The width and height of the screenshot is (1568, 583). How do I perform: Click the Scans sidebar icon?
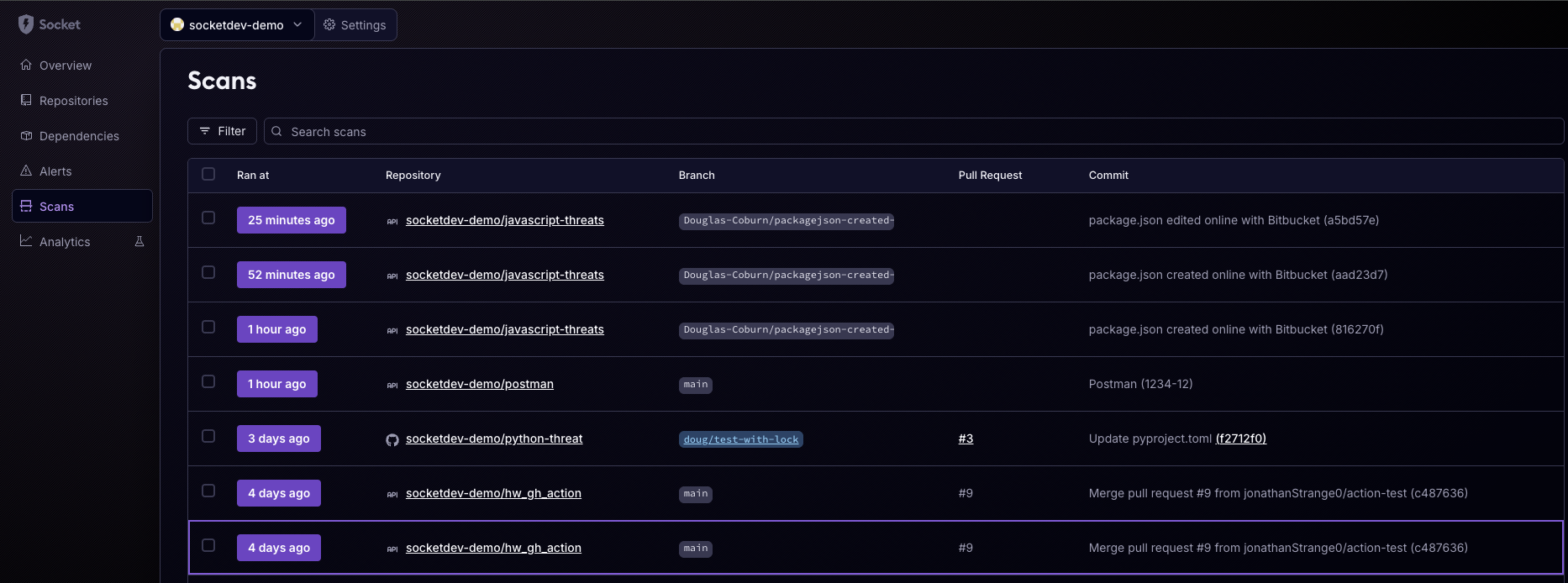coord(26,206)
